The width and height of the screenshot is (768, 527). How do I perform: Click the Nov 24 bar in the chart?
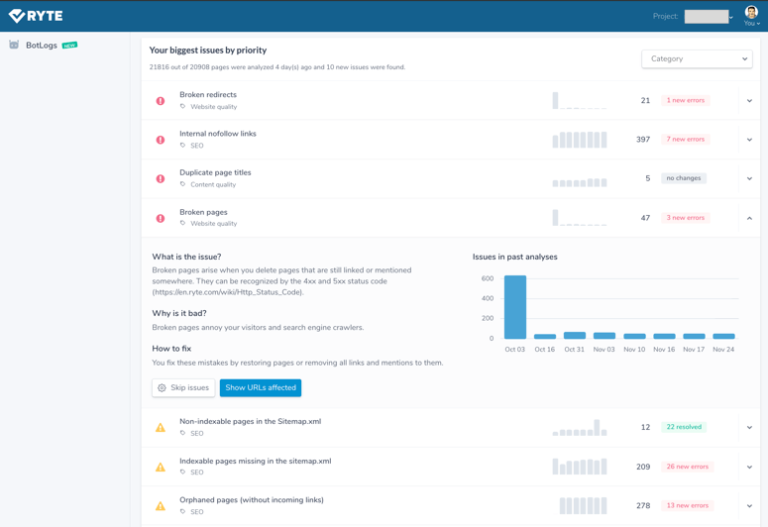pyautogui.click(x=723, y=336)
